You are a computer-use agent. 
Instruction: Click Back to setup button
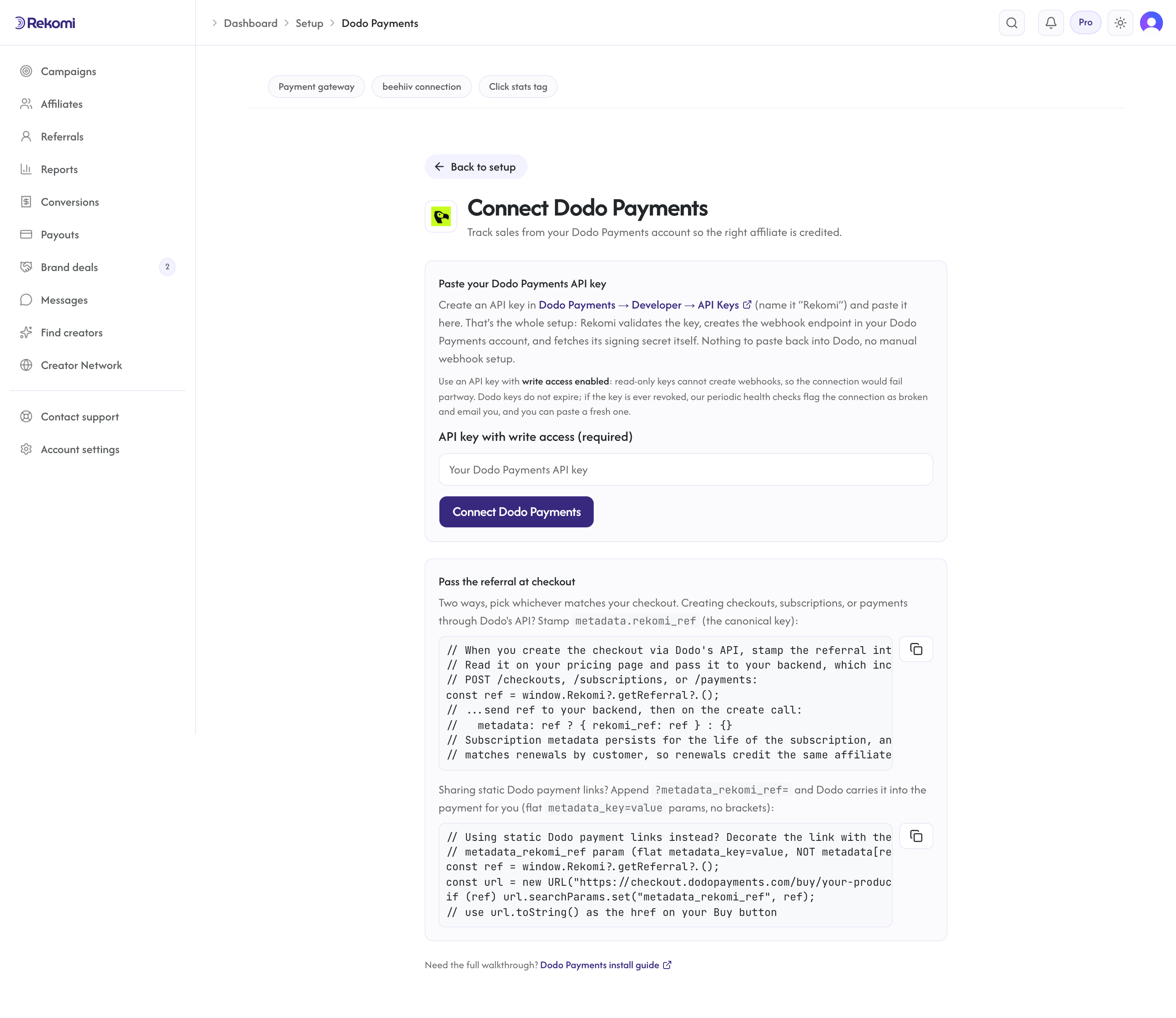coord(476,167)
